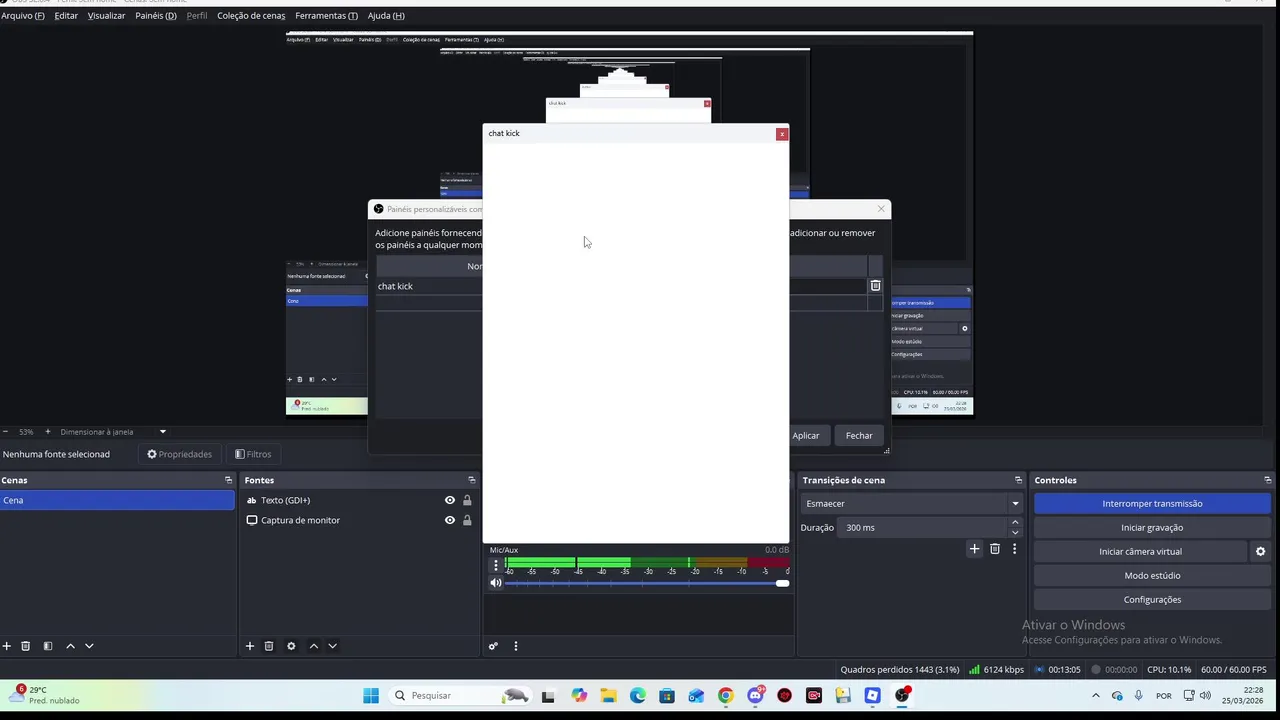Click Iniciar câmera virtual button
The width and height of the screenshot is (1280, 720).
[1140, 552]
